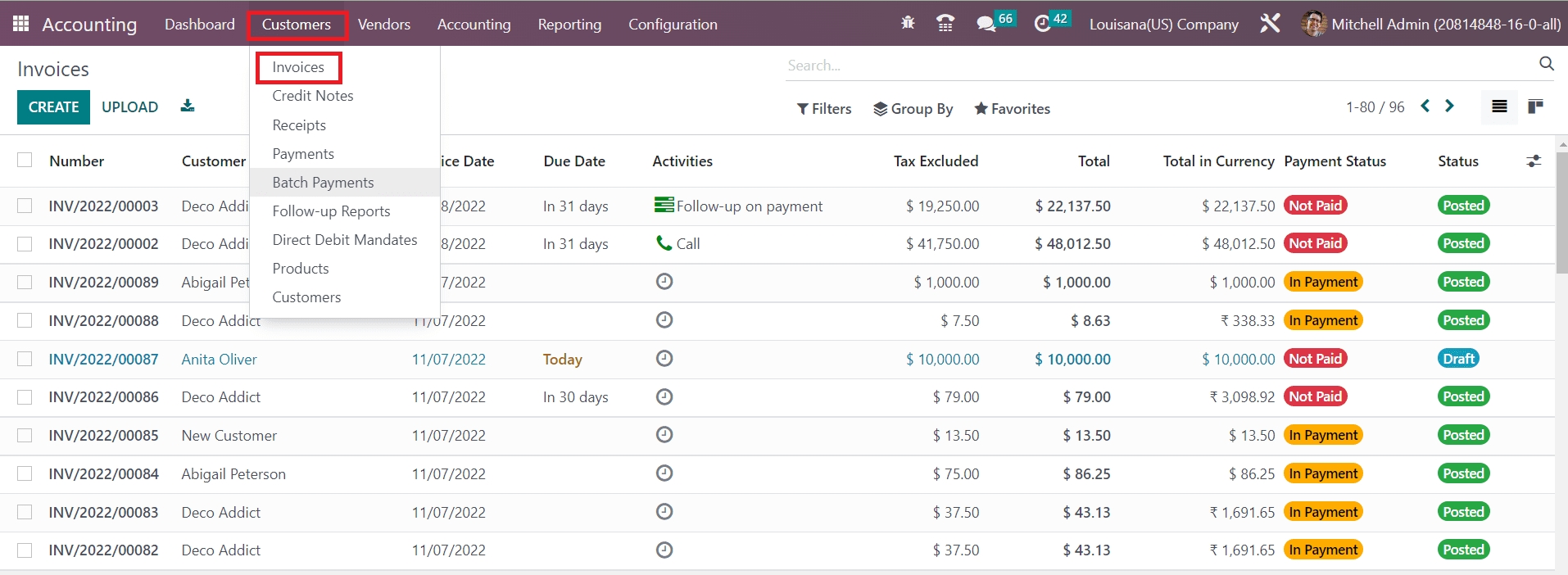Screen dimensions: 1568x575
Task: Choose Batch Payments menu entry
Action: [x=323, y=183]
